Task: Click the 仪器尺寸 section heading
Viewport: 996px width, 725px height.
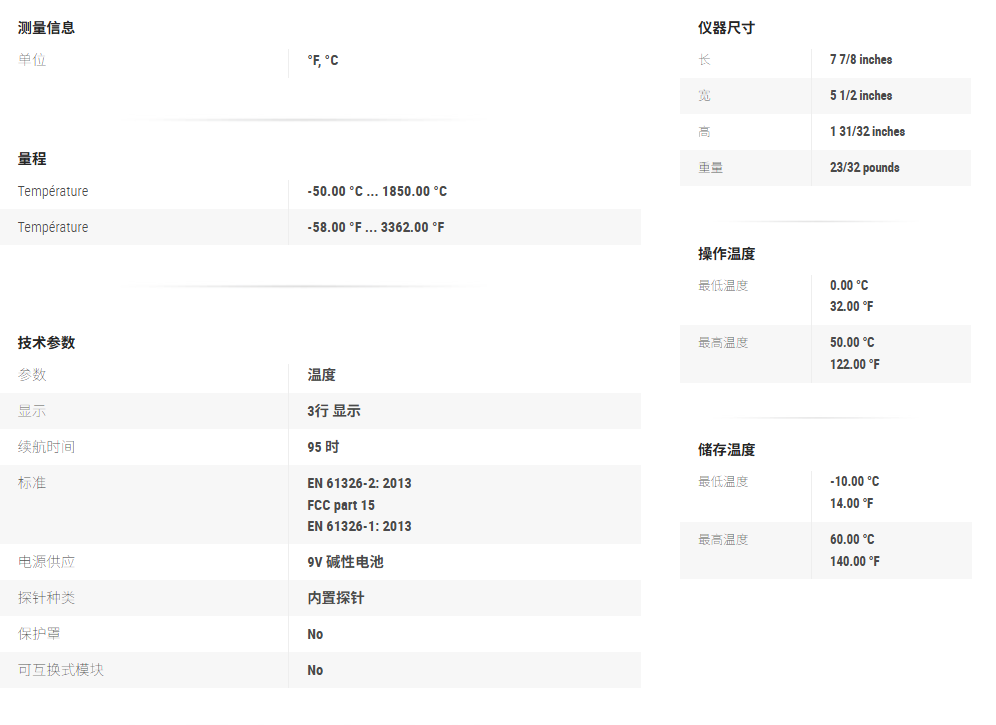Action: pos(726,28)
